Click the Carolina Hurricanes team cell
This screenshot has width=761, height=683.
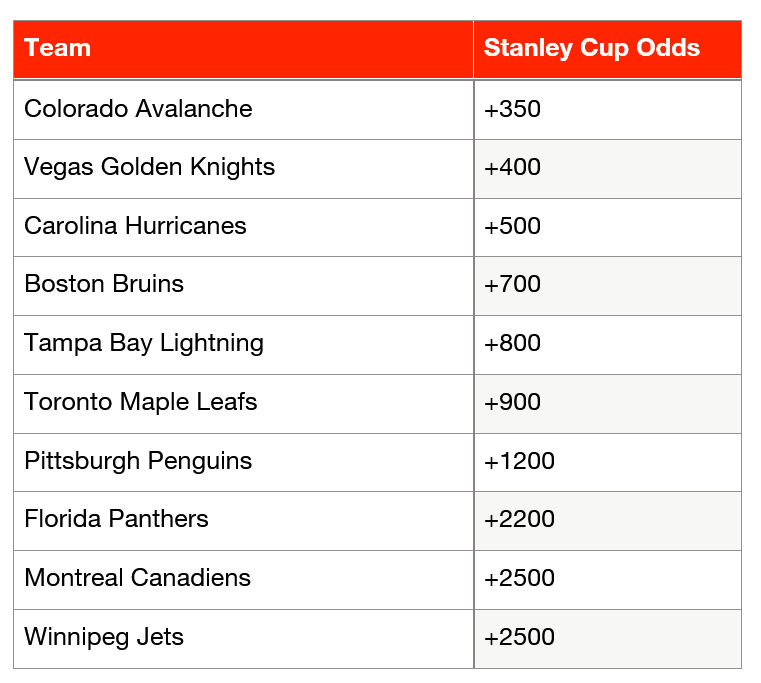pyautogui.click(x=135, y=226)
